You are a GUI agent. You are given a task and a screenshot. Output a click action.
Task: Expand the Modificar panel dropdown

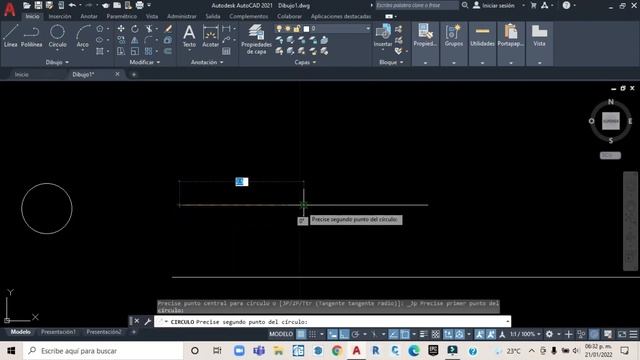click(145, 62)
